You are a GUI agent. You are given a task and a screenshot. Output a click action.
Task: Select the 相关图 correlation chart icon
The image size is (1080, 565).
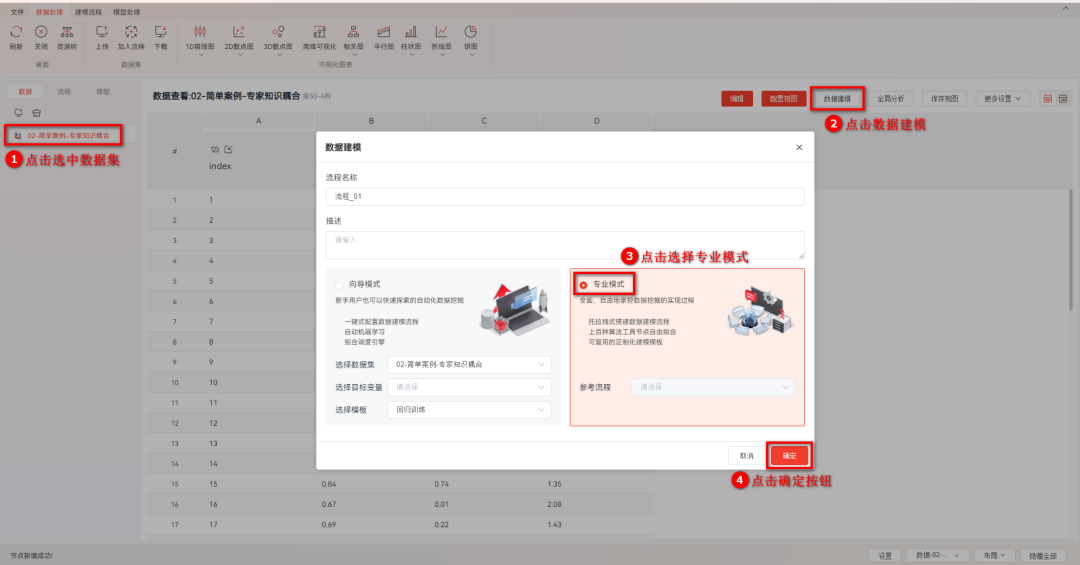pyautogui.click(x=353, y=32)
